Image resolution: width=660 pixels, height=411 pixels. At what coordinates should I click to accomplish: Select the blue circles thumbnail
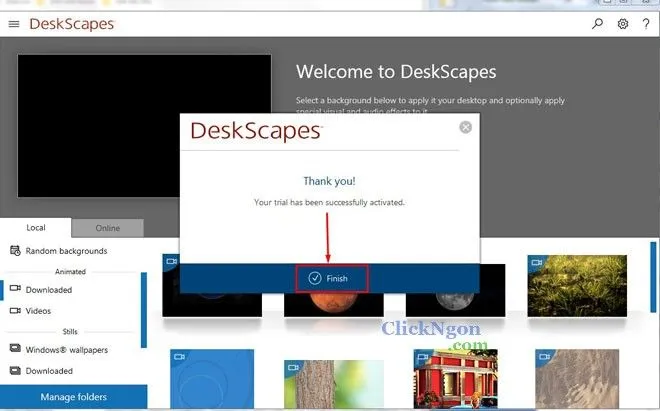point(212,379)
